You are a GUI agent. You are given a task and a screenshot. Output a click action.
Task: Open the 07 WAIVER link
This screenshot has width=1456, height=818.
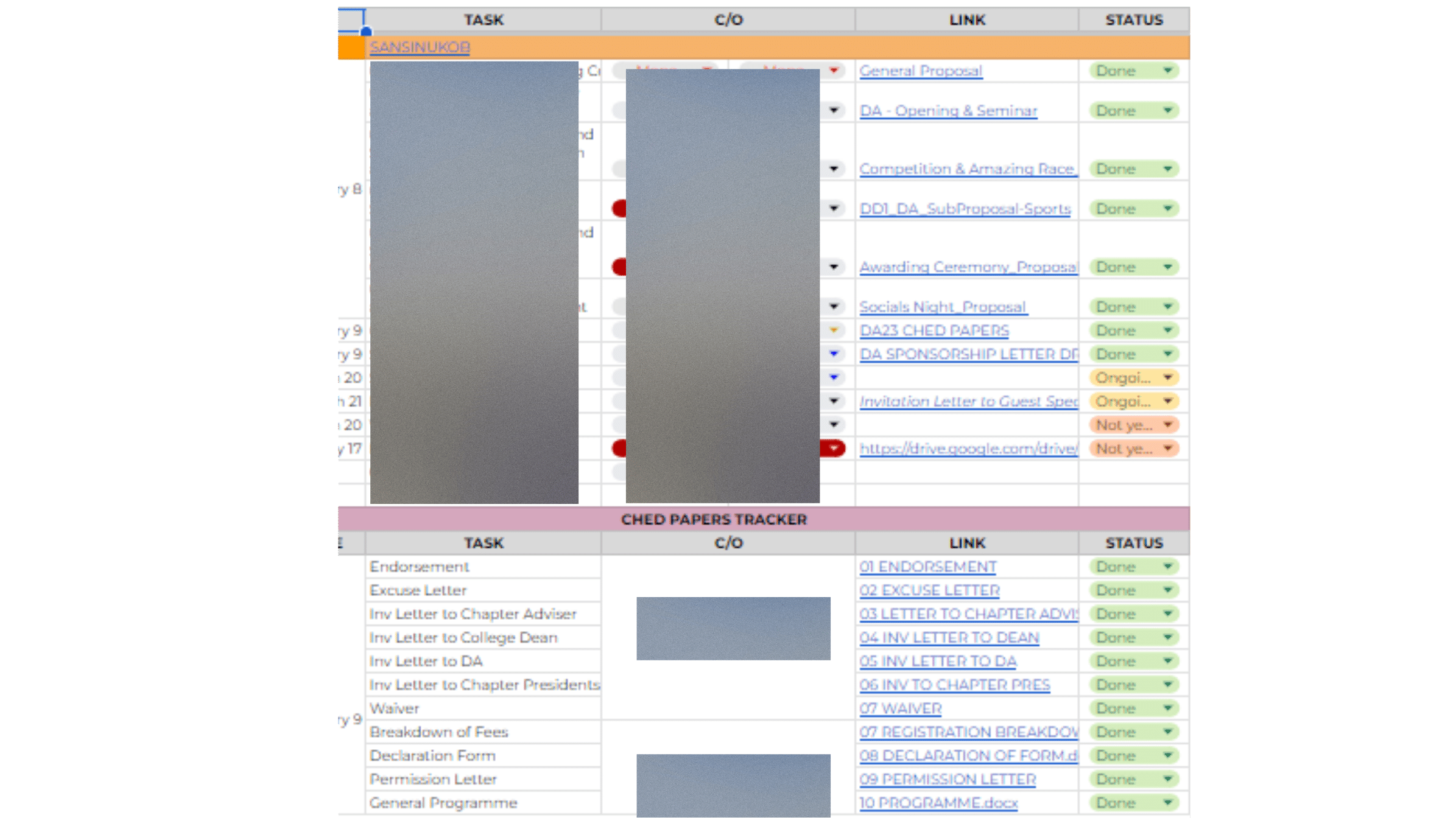pos(900,708)
